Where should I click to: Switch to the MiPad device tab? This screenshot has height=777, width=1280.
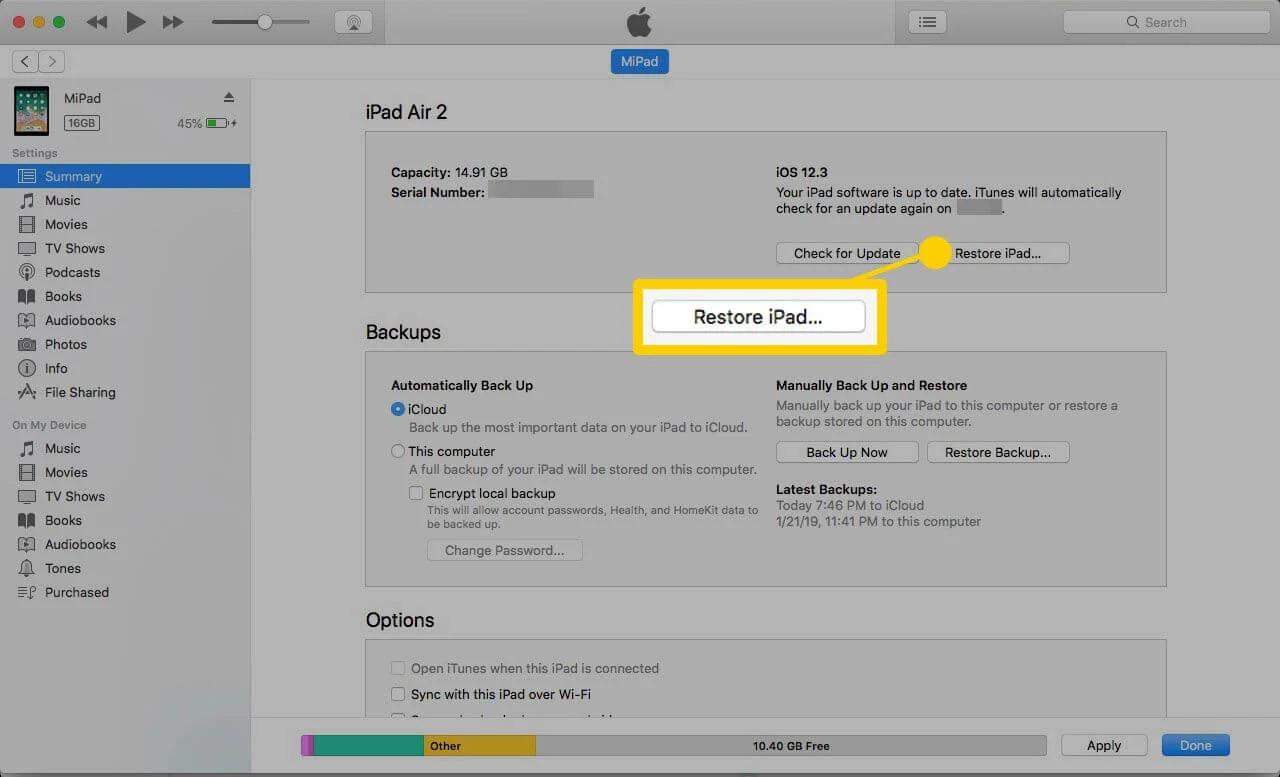pos(639,61)
